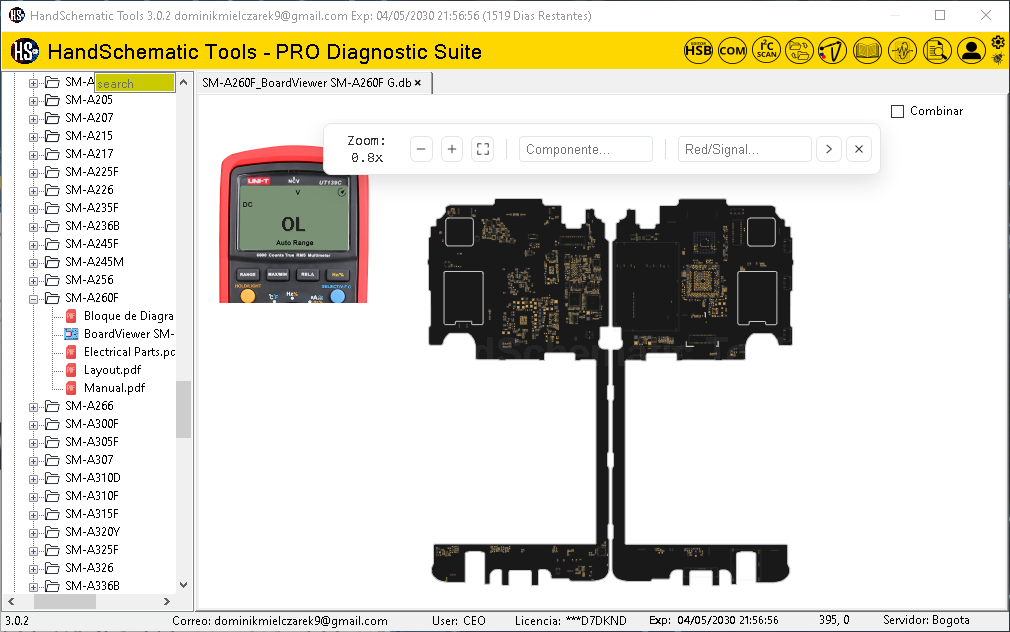Open Bloque de Diagra PDF file
1010x632 pixels.
(x=129, y=316)
